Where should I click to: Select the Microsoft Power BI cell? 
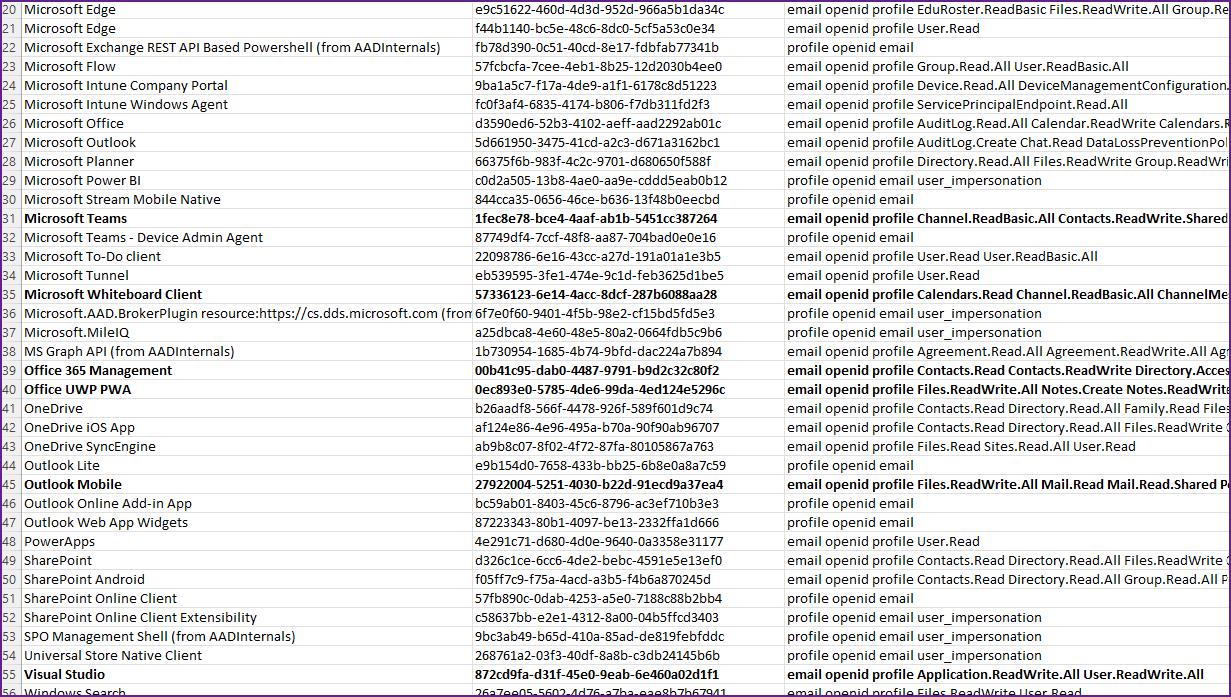pos(247,181)
